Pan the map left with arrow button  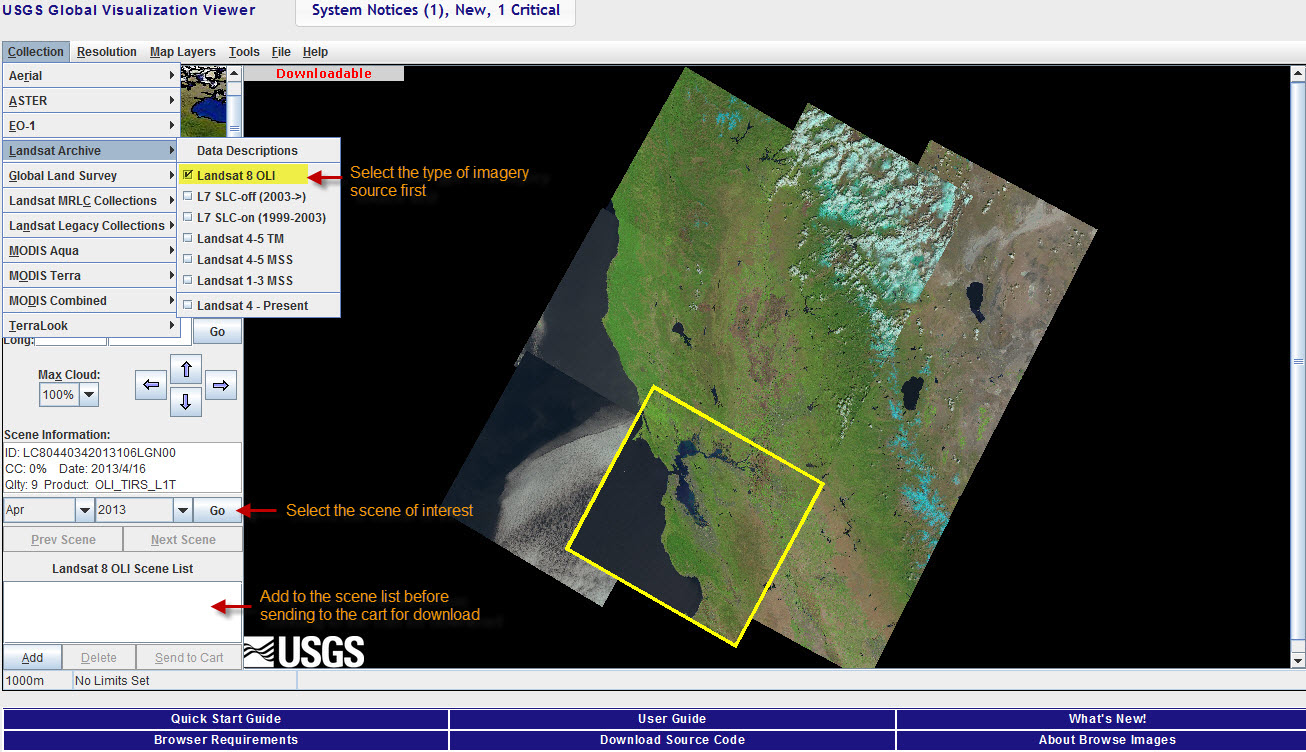coord(151,384)
